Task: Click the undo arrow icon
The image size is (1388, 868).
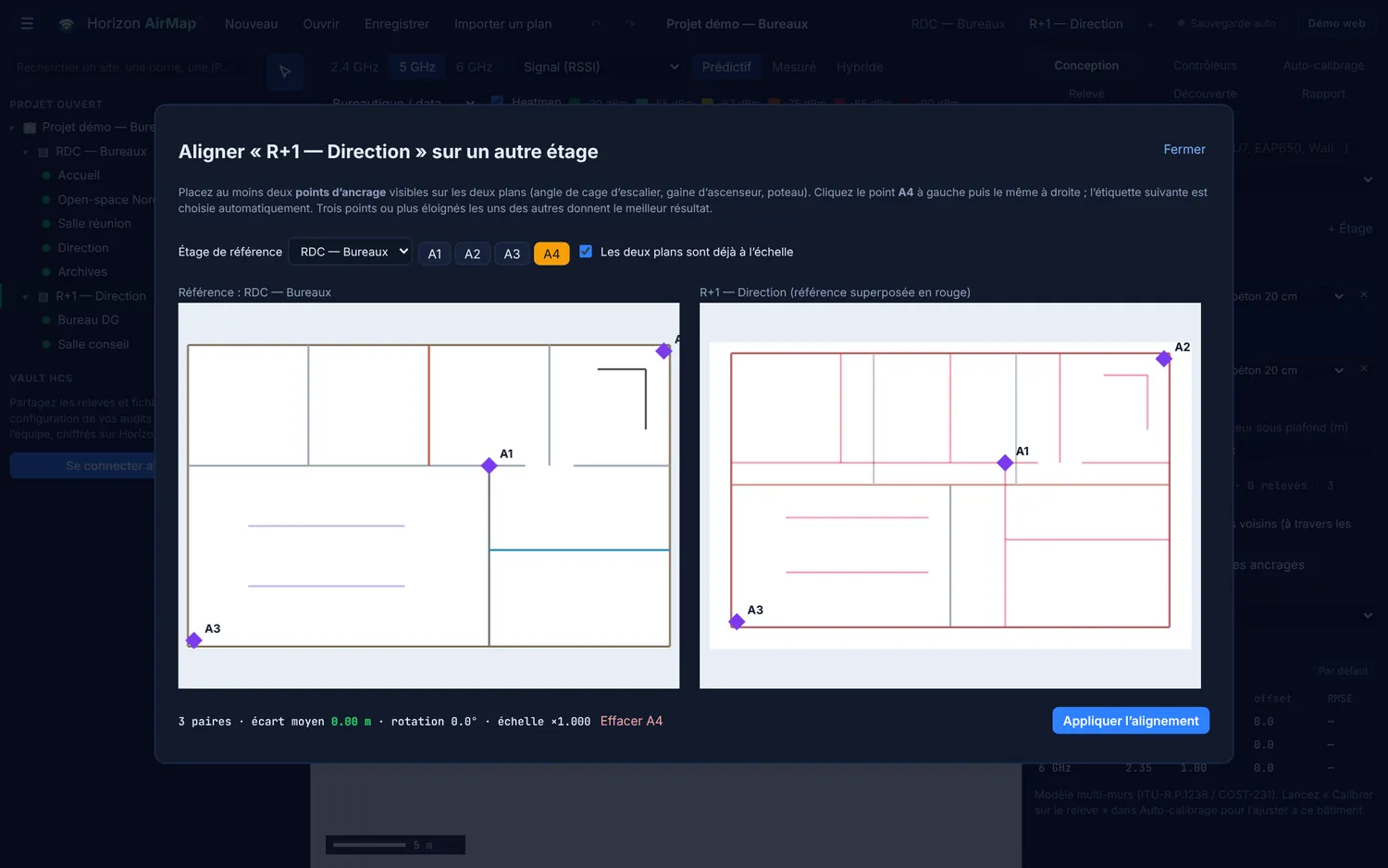Action: coord(595,23)
